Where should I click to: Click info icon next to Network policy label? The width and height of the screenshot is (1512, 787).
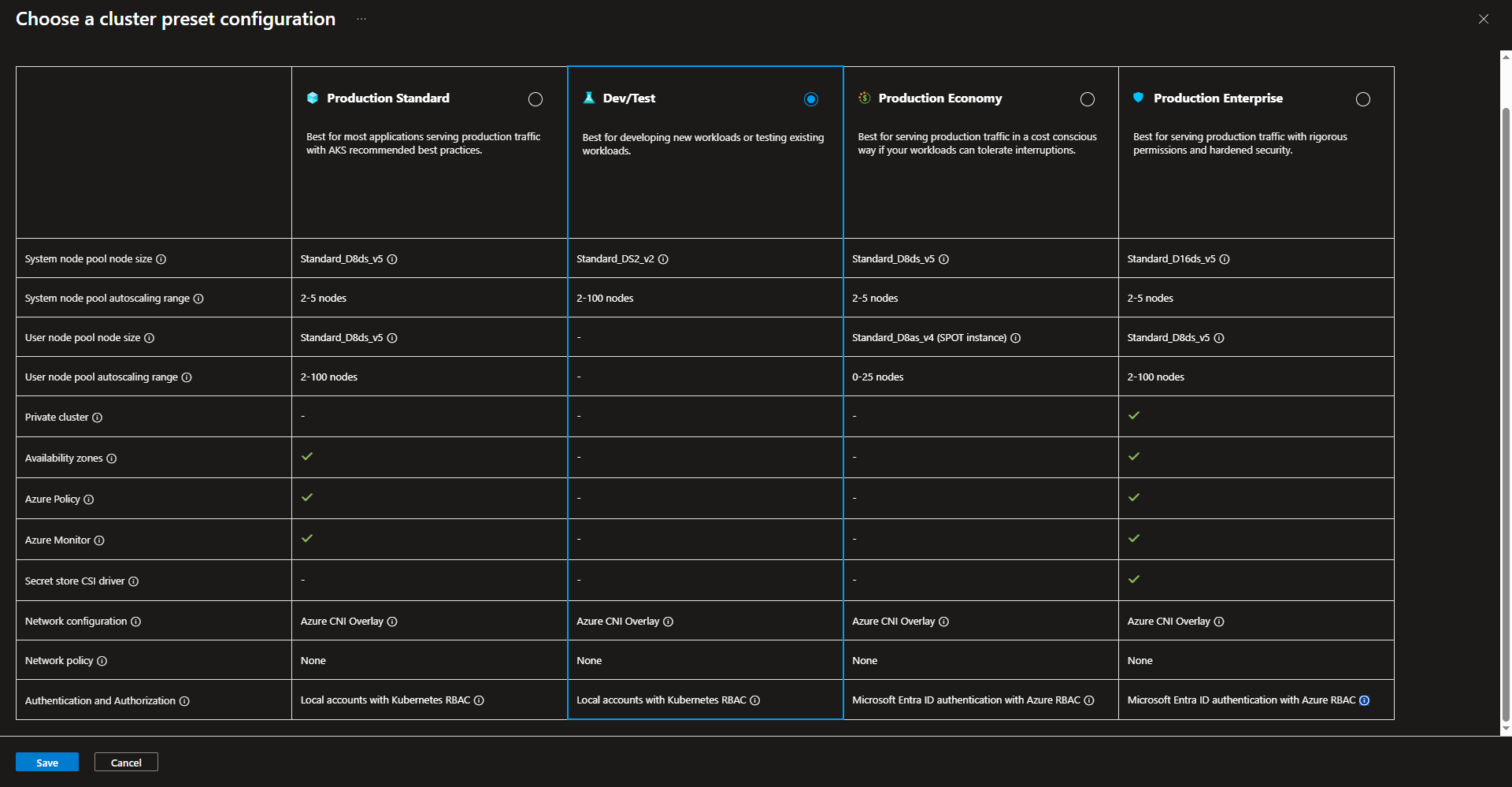[x=102, y=661]
